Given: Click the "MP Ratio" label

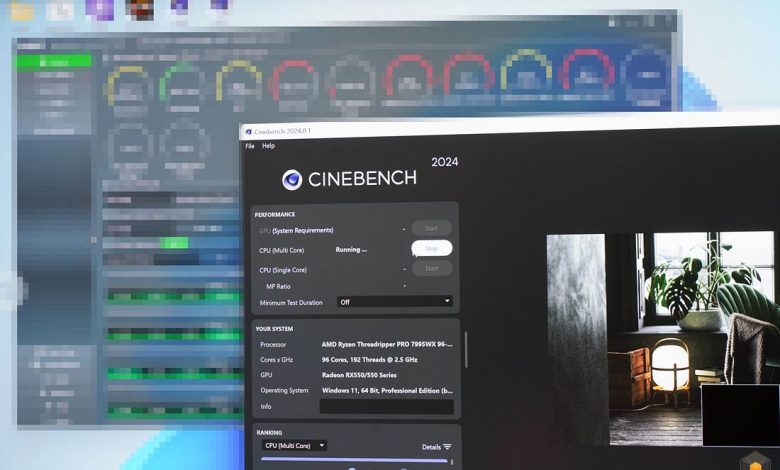Looking at the screenshot, I should (x=278, y=286).
